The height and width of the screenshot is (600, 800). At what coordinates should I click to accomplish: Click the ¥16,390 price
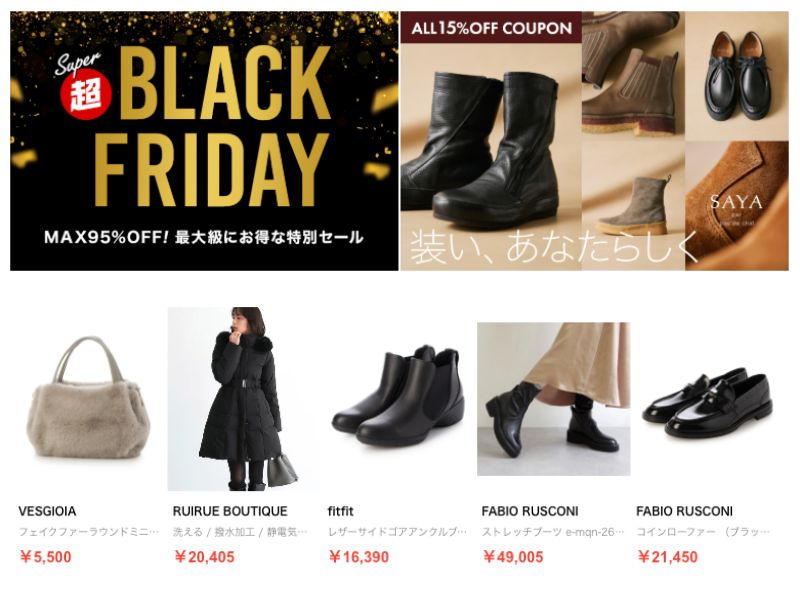tap(359, 557)
